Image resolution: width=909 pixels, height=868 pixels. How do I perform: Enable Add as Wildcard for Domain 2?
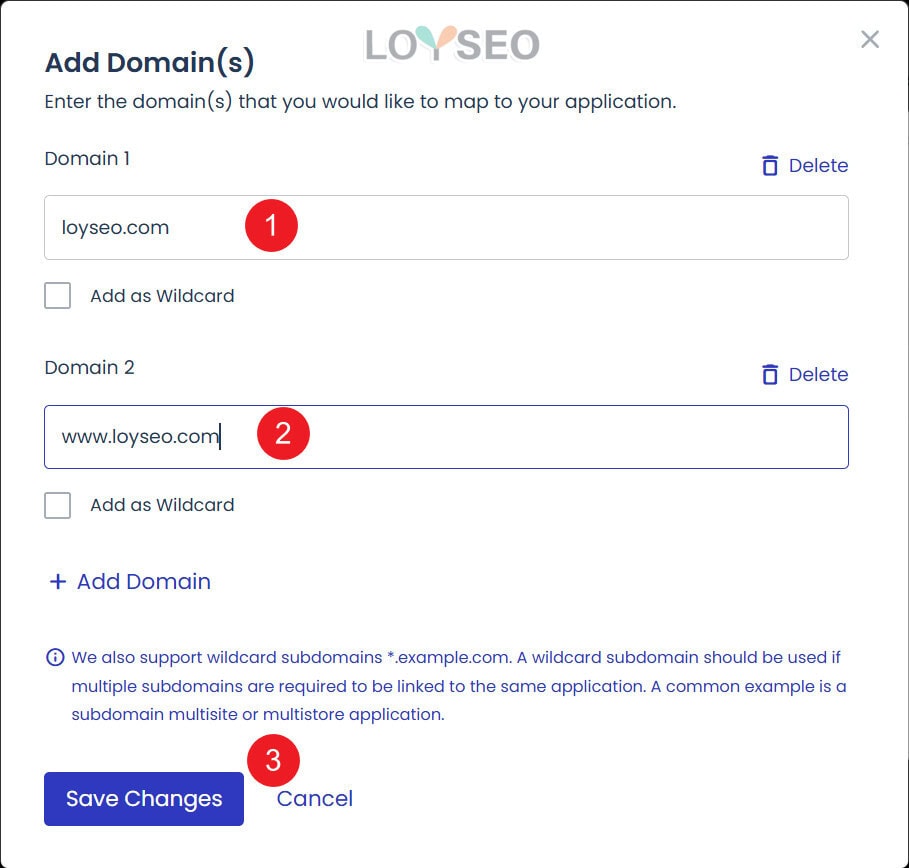[57, 505]
